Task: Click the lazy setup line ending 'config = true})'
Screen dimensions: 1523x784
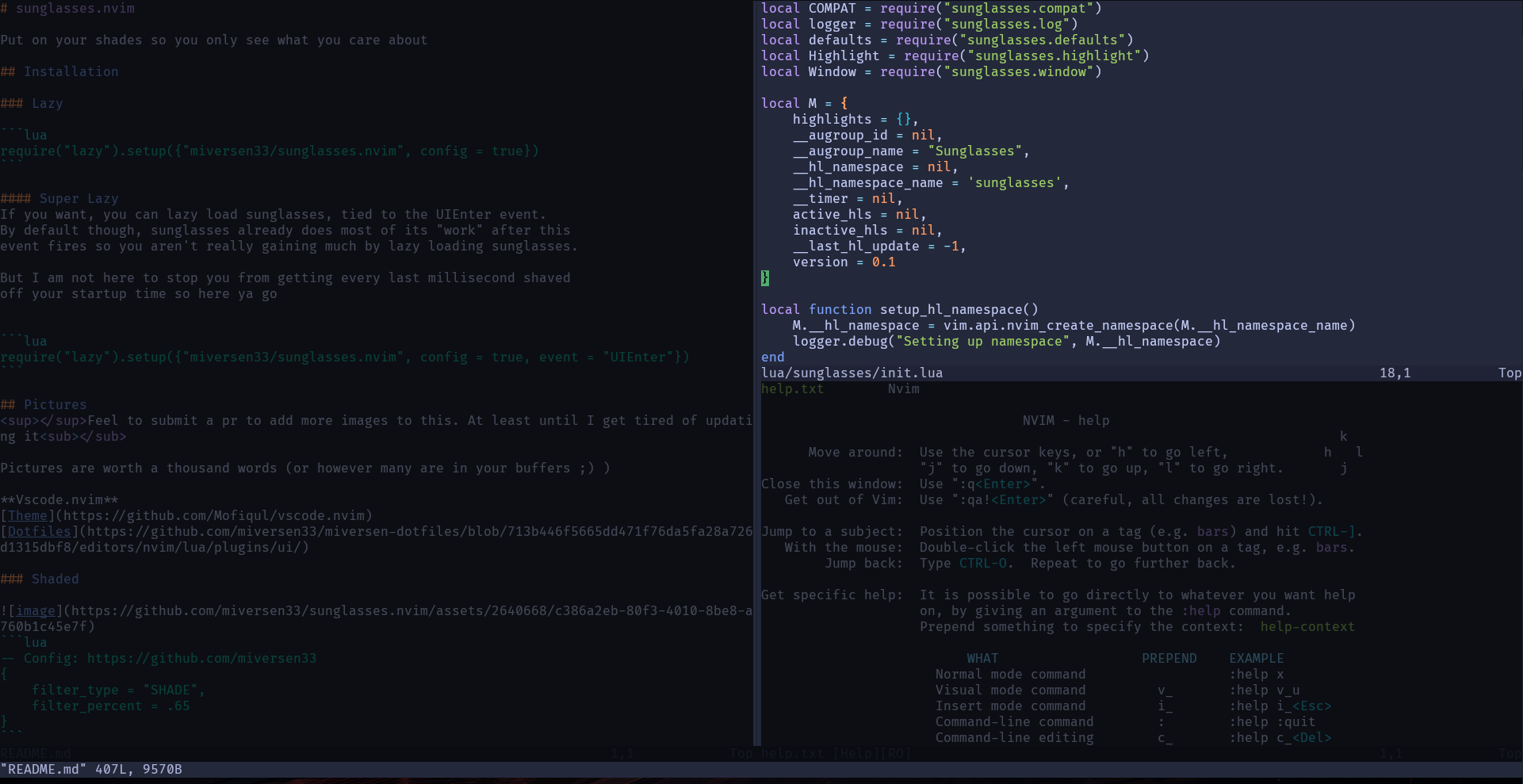Action: [x=270, y=151]
